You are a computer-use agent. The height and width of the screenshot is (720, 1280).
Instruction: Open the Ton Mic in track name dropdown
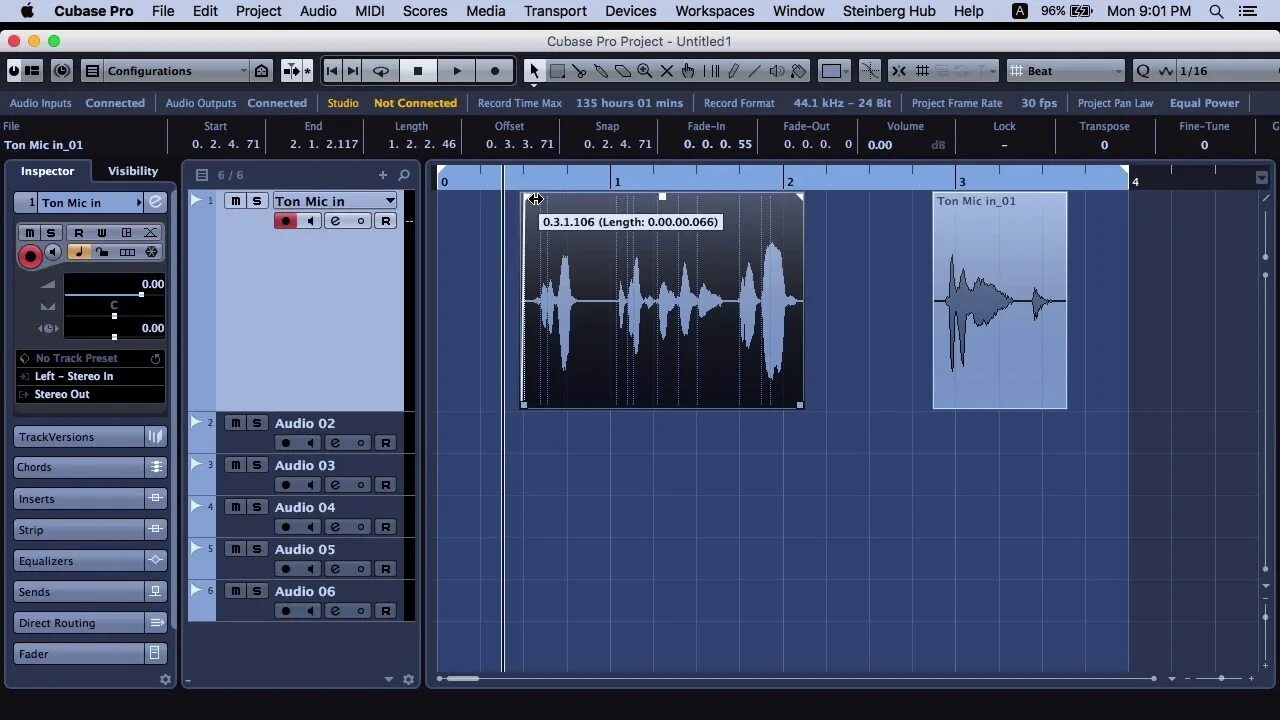[335, 201]
